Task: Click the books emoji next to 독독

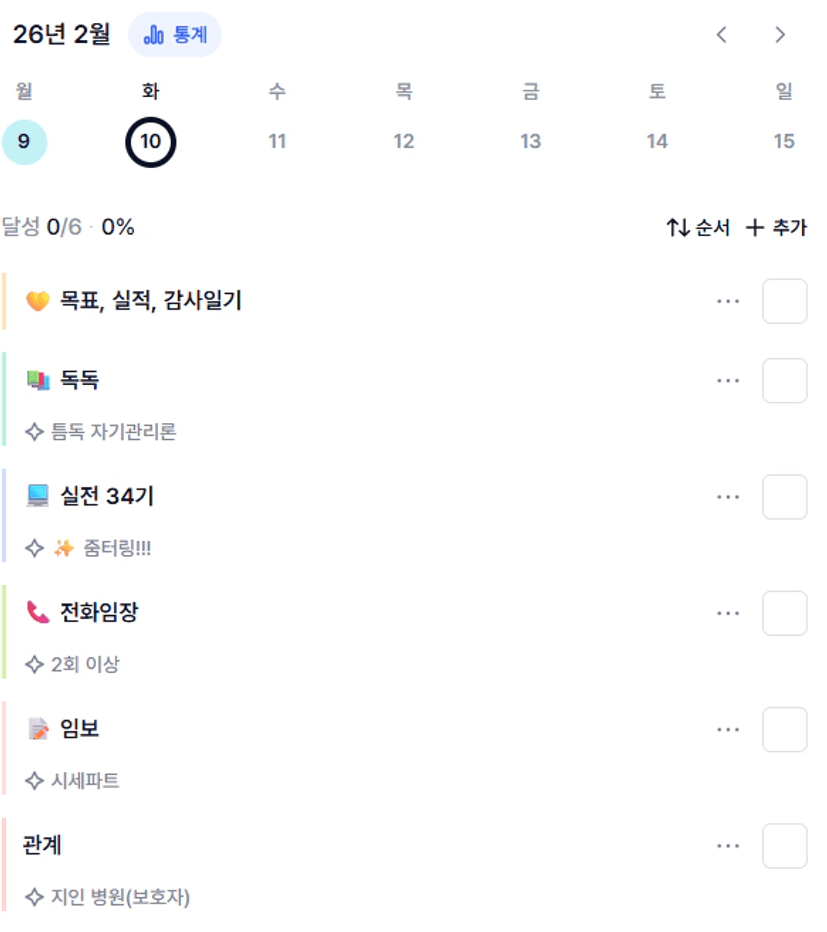Action: 38,380
